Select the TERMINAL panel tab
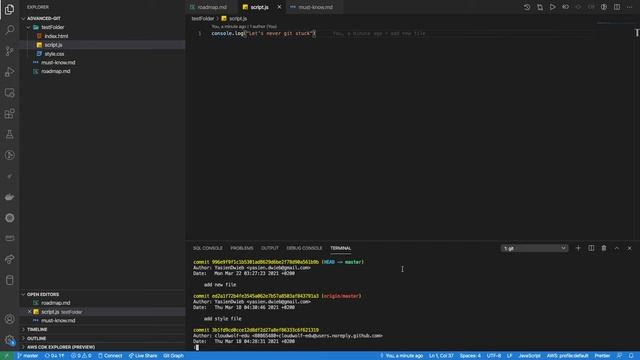Image resolution: width=640 pixels, height=360 pixels. (x=340, y=248)
